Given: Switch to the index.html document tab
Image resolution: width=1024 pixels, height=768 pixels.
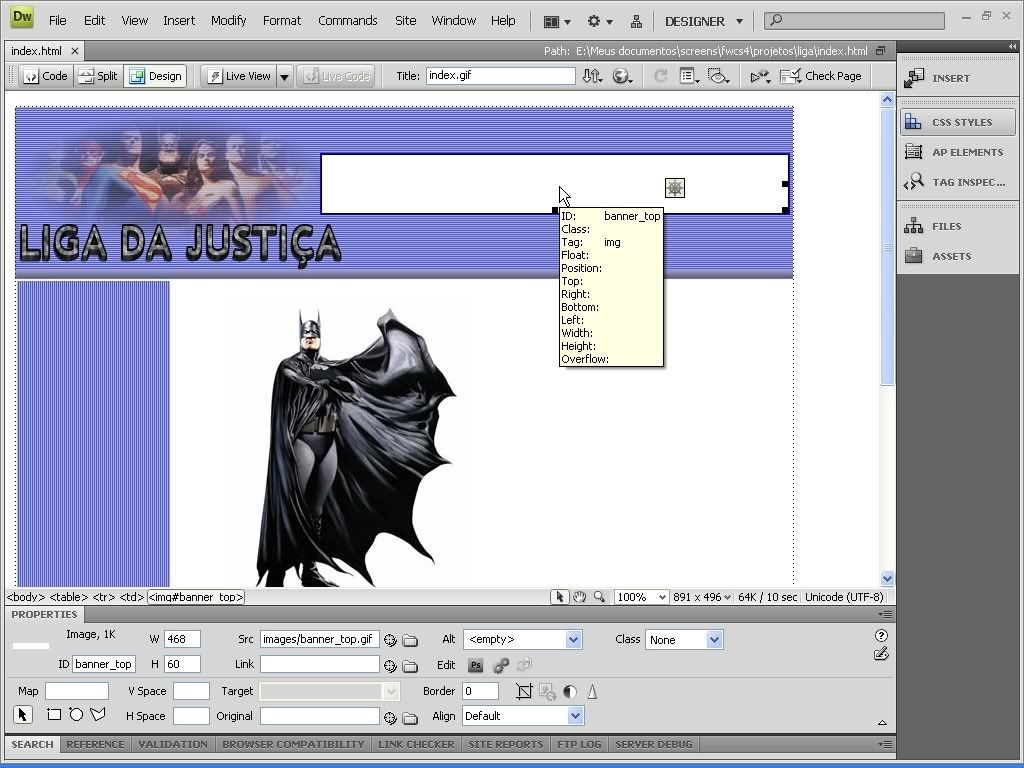Looking at the screenshot, I should (x=37, y=51).
